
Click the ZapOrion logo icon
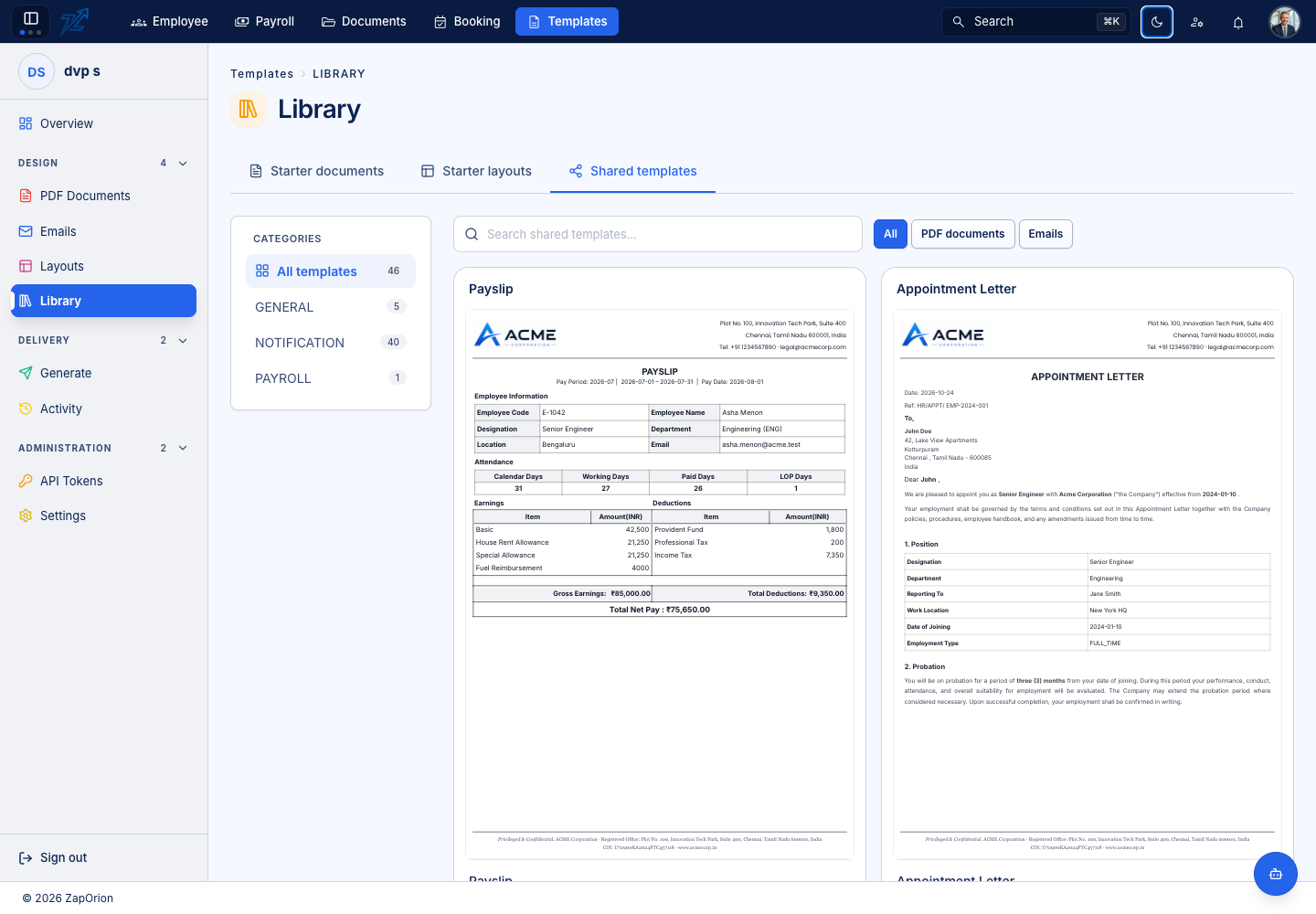(x=75, y=21)
